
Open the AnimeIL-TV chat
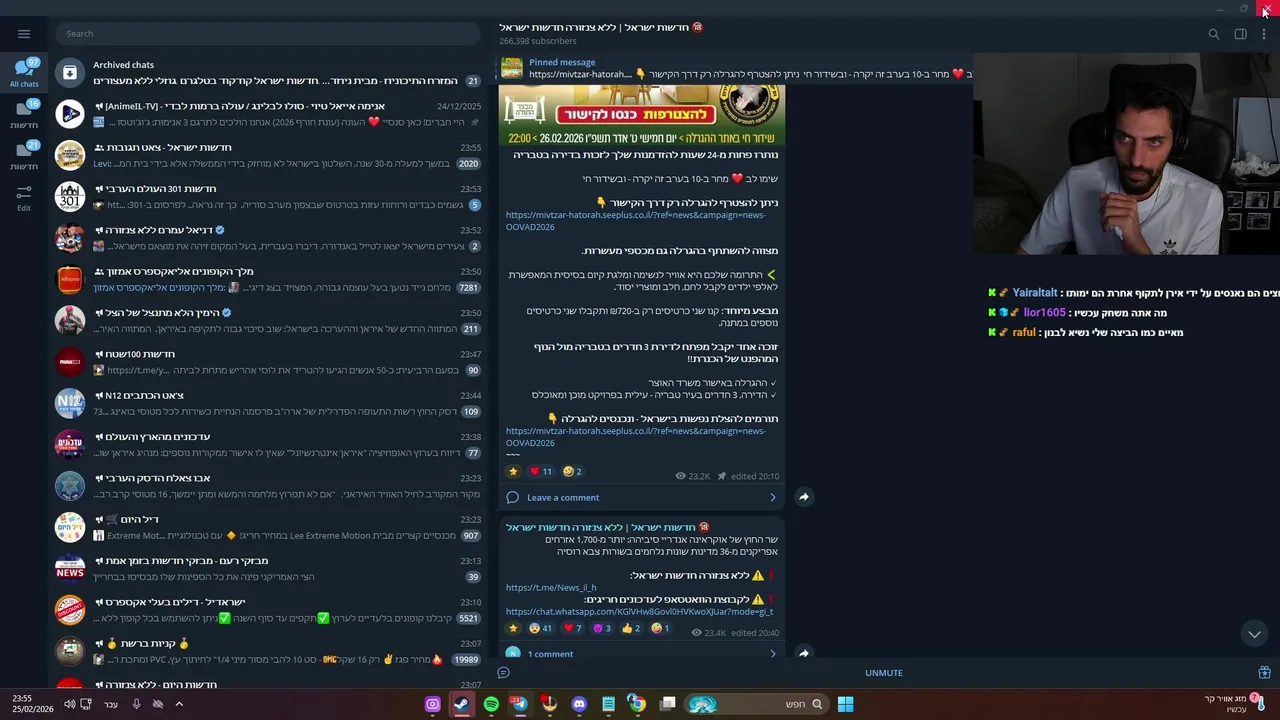click(270, 113)
